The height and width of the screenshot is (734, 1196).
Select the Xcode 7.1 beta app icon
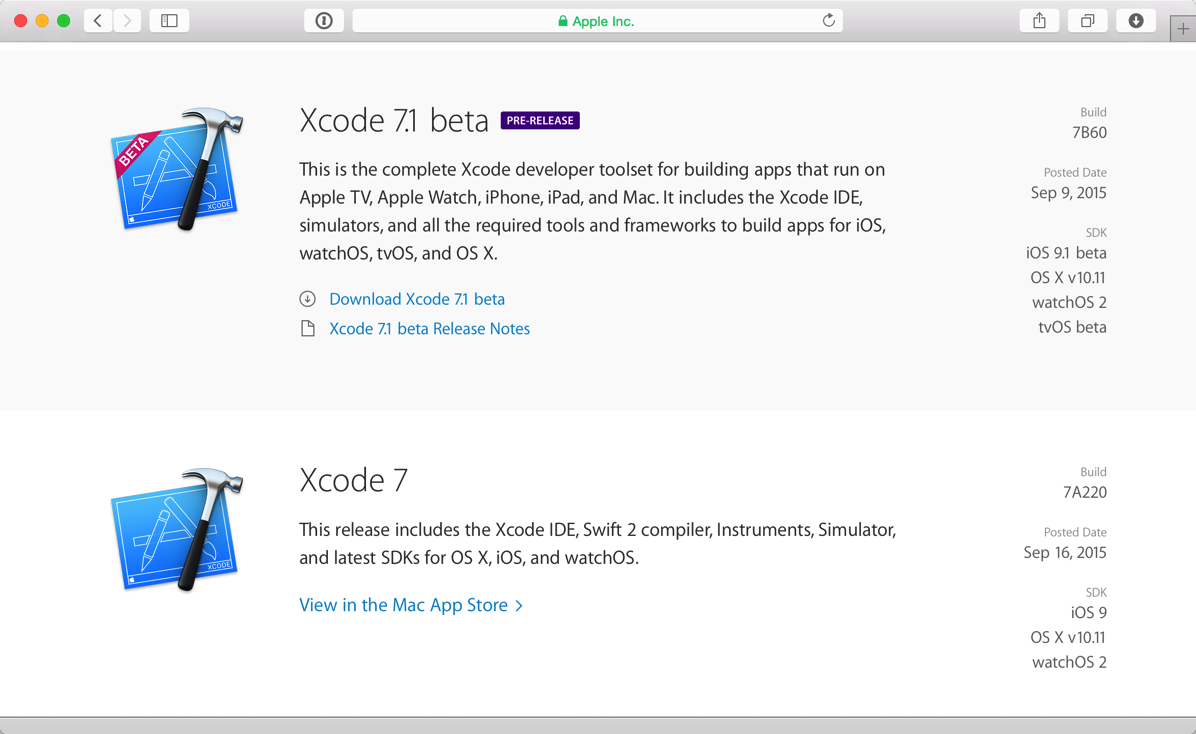tap(176, 170)
